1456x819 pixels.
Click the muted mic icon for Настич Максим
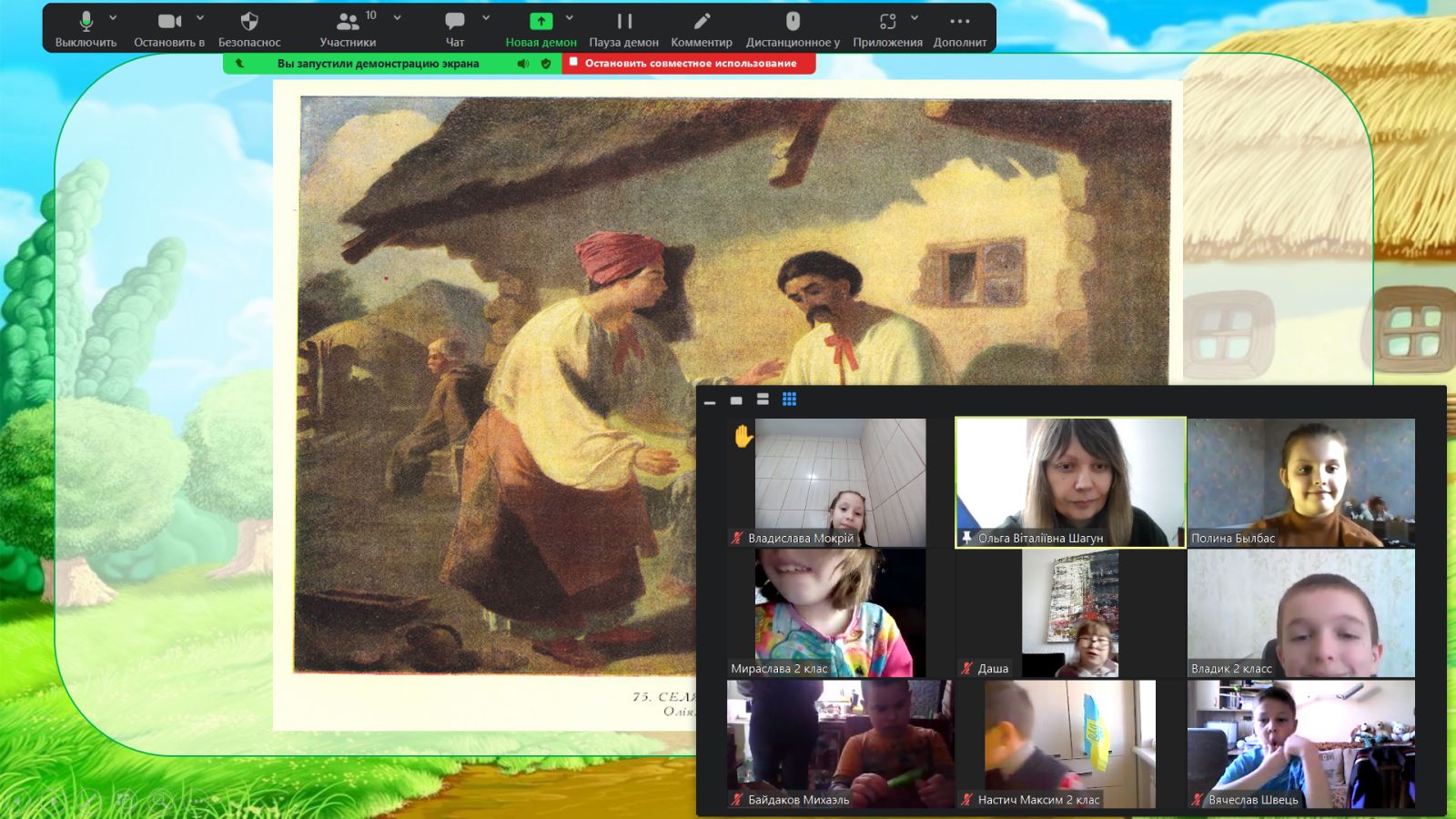tap(967, 800)
